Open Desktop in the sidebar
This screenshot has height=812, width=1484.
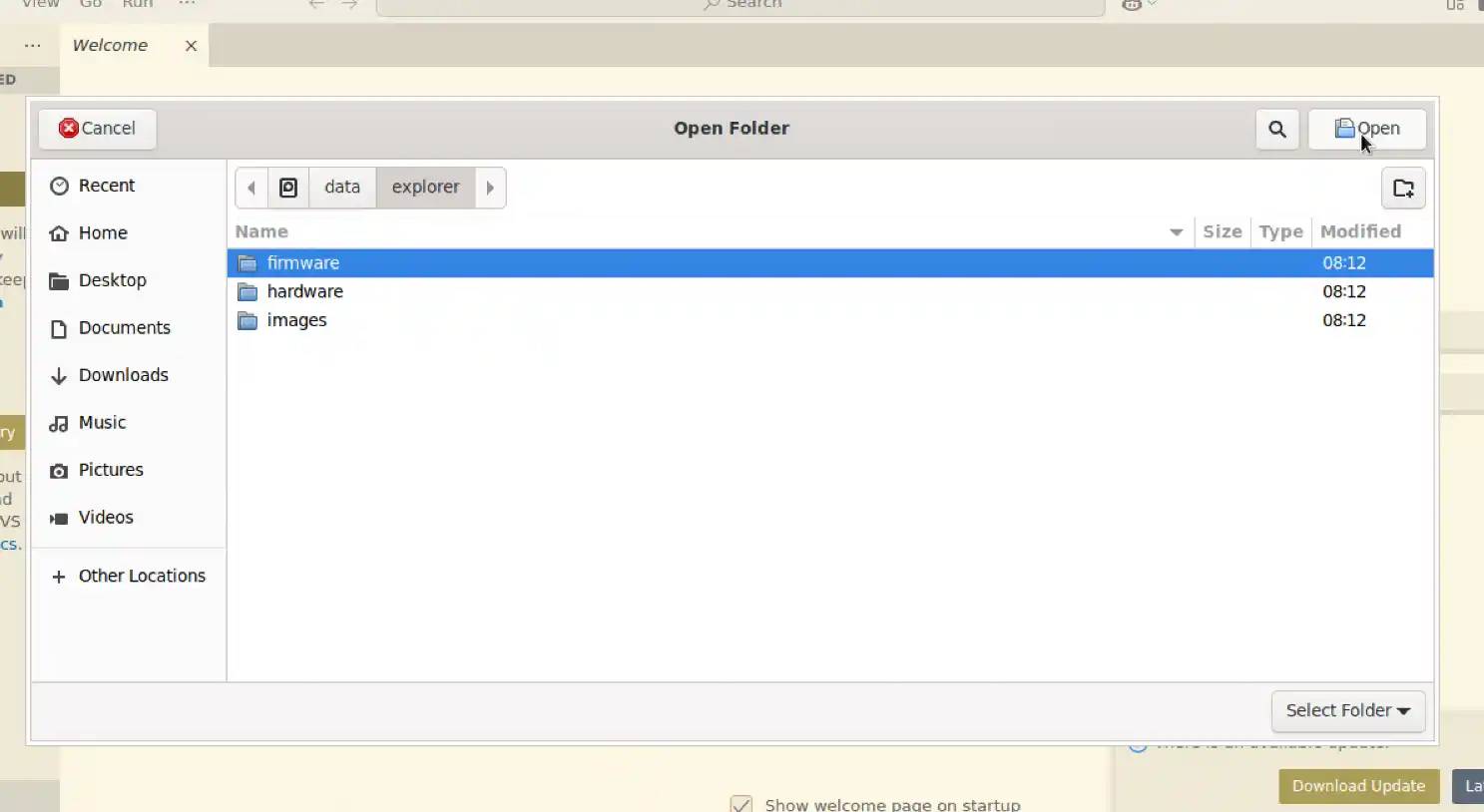point(129,280)
